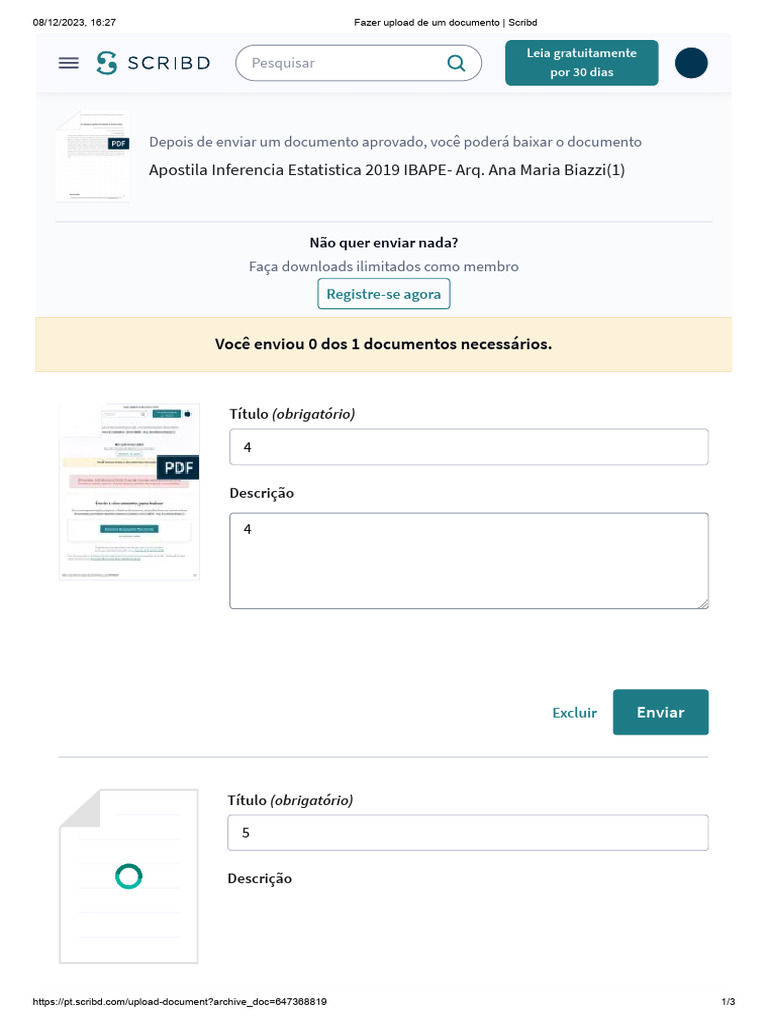
Task: Open the user profile avatar
Action: (x=691, y=63)
